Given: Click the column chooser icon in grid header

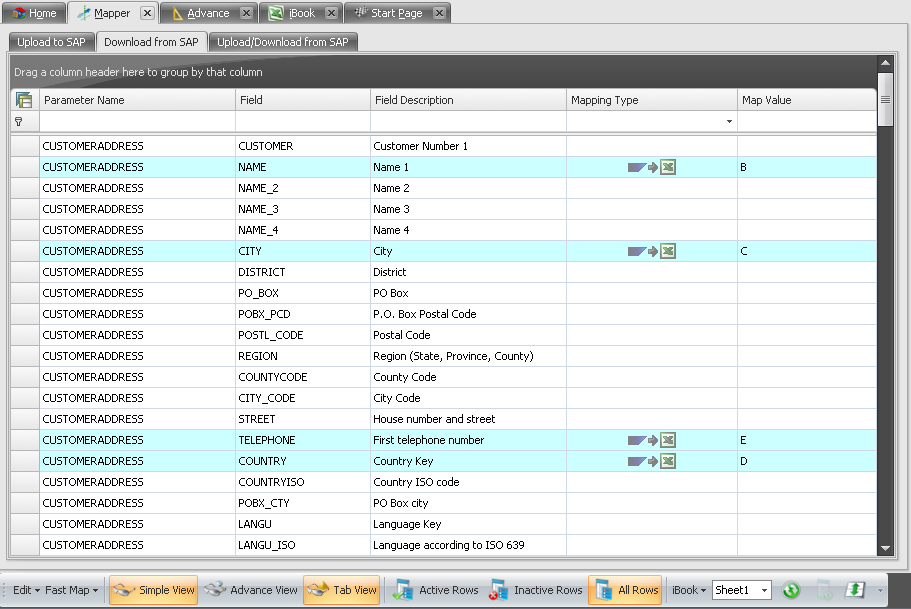Looking at the screenshot, I should [24, 100].
